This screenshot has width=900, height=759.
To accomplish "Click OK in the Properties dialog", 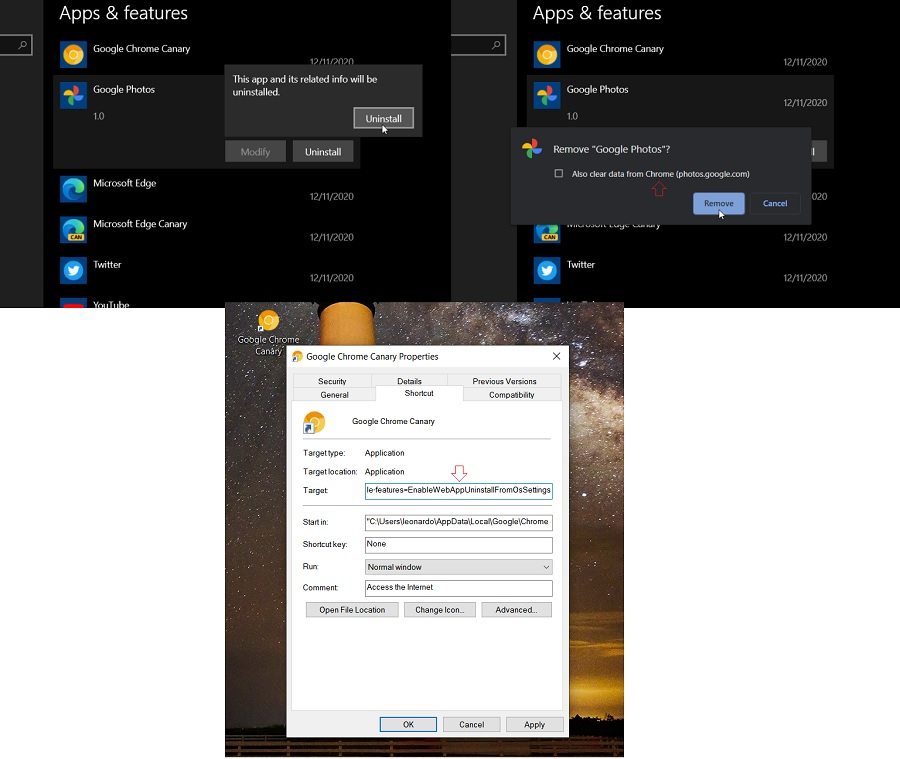I will click(x=408, y=725).
